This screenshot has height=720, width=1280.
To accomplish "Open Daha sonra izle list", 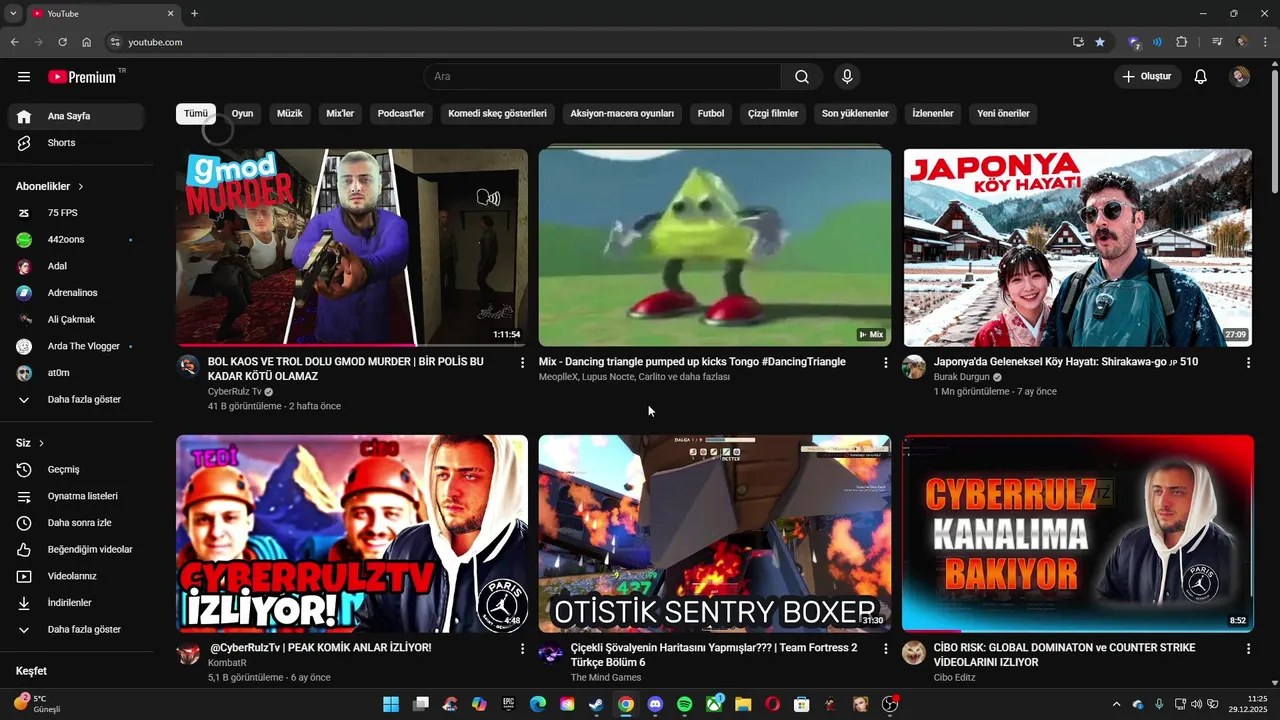I will (76, 523).
